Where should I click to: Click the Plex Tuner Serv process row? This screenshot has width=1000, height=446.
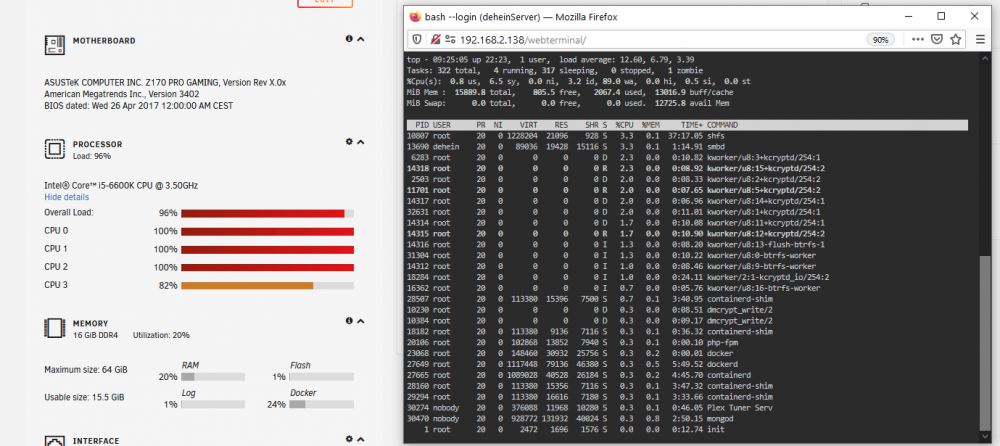click(687, 408)
